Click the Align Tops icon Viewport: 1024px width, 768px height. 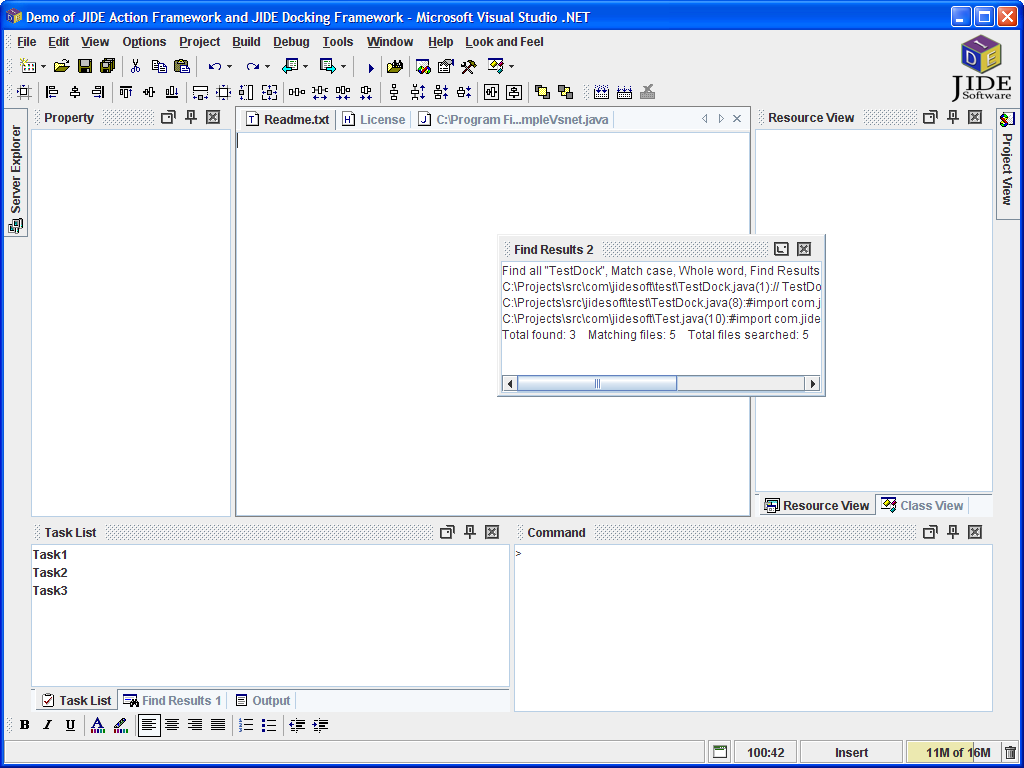(125, 92)
